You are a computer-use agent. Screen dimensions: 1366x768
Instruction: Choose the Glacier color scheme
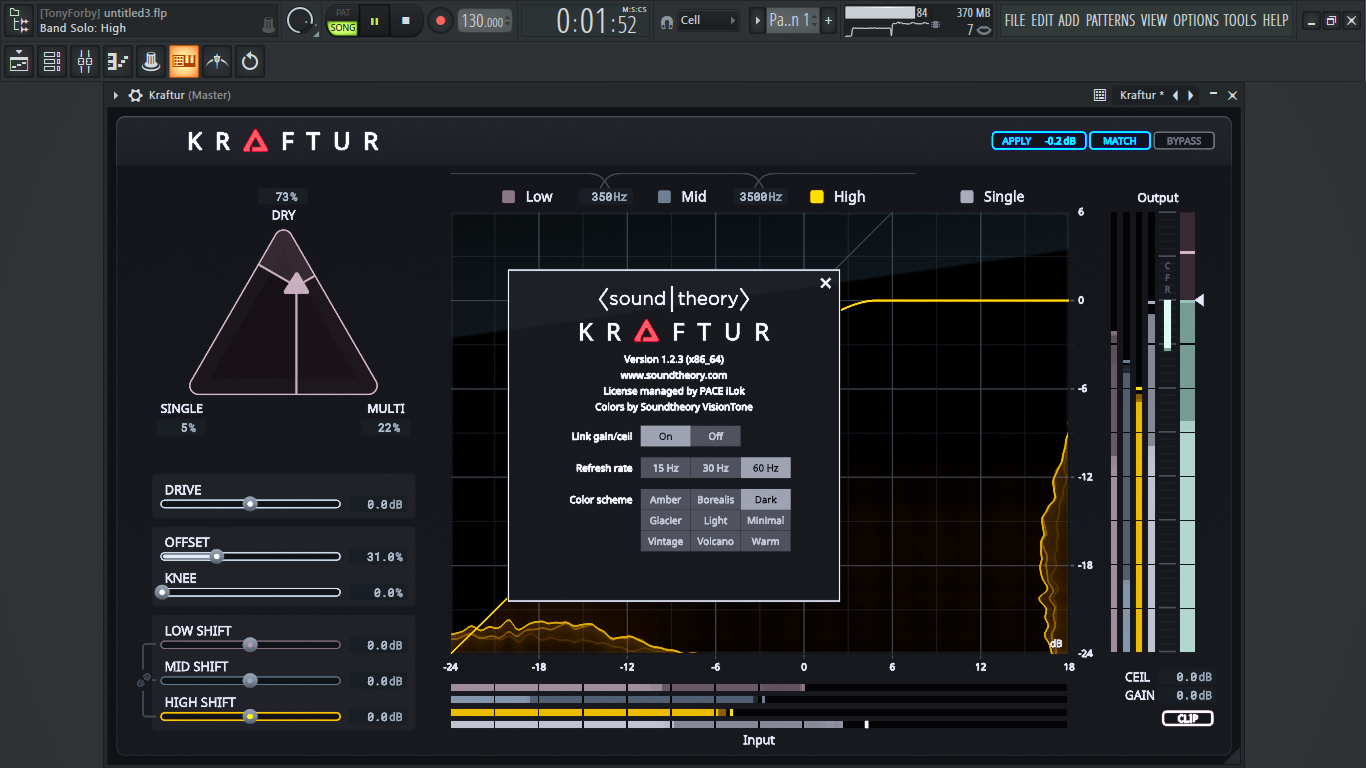pos(666,521)
